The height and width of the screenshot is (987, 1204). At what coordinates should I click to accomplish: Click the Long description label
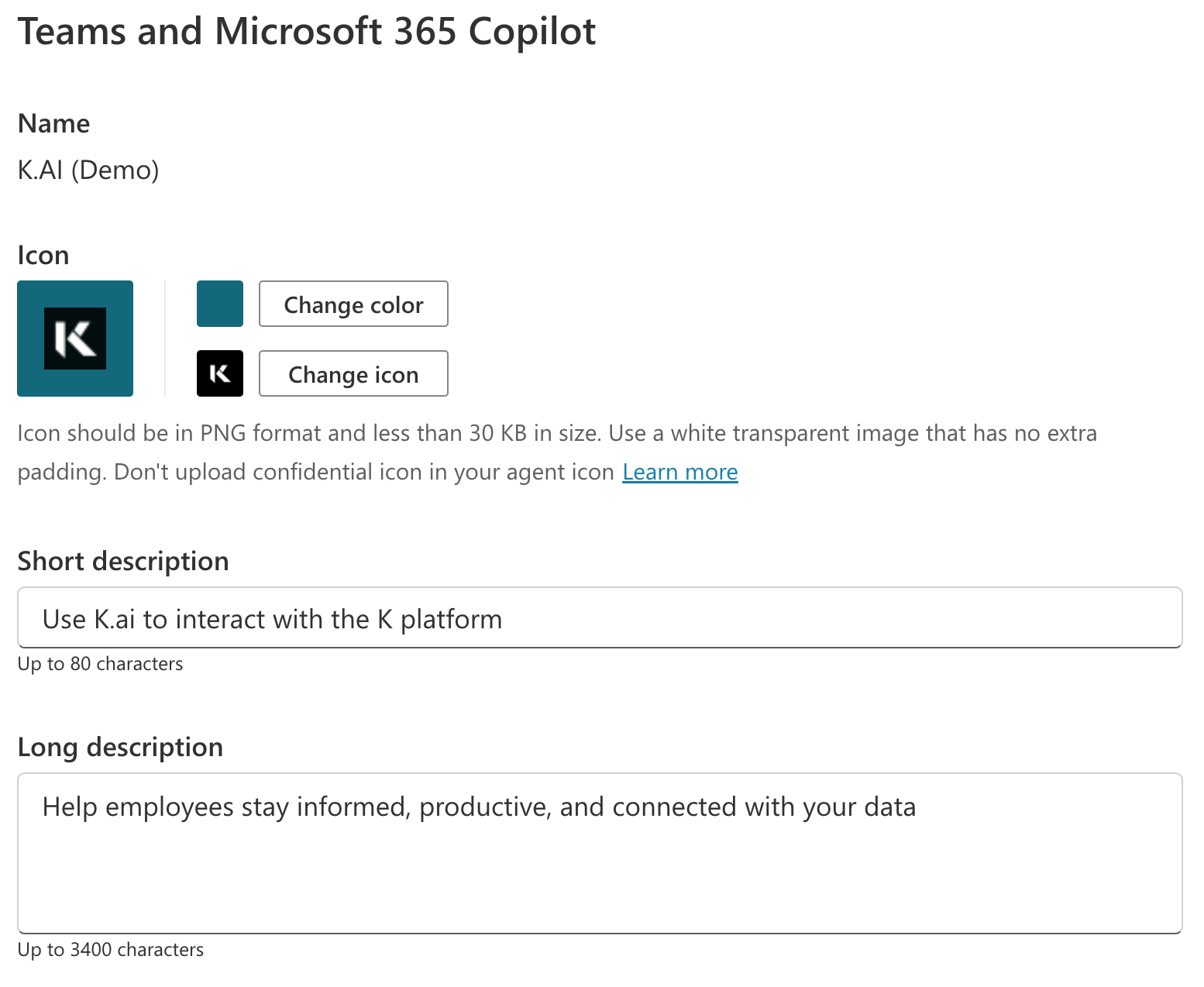(120, 747)
